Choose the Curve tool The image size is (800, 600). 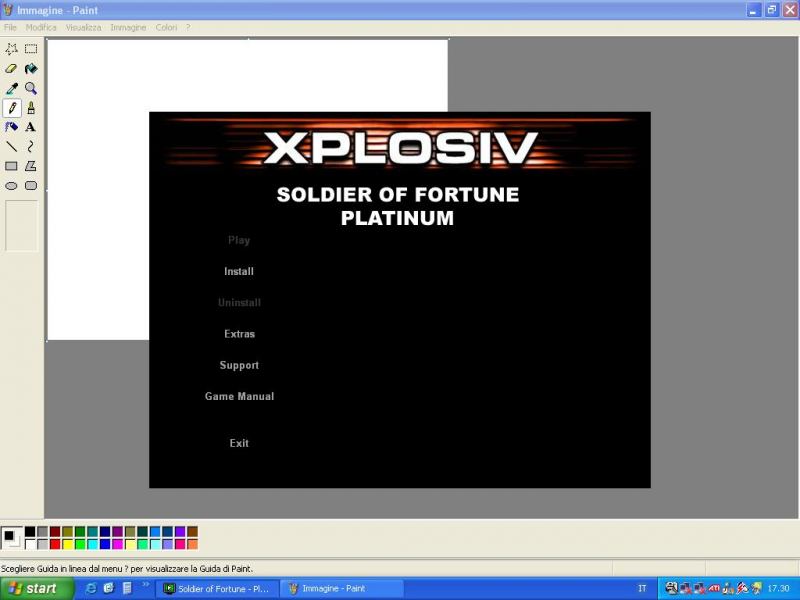click(x=31, y=147)
